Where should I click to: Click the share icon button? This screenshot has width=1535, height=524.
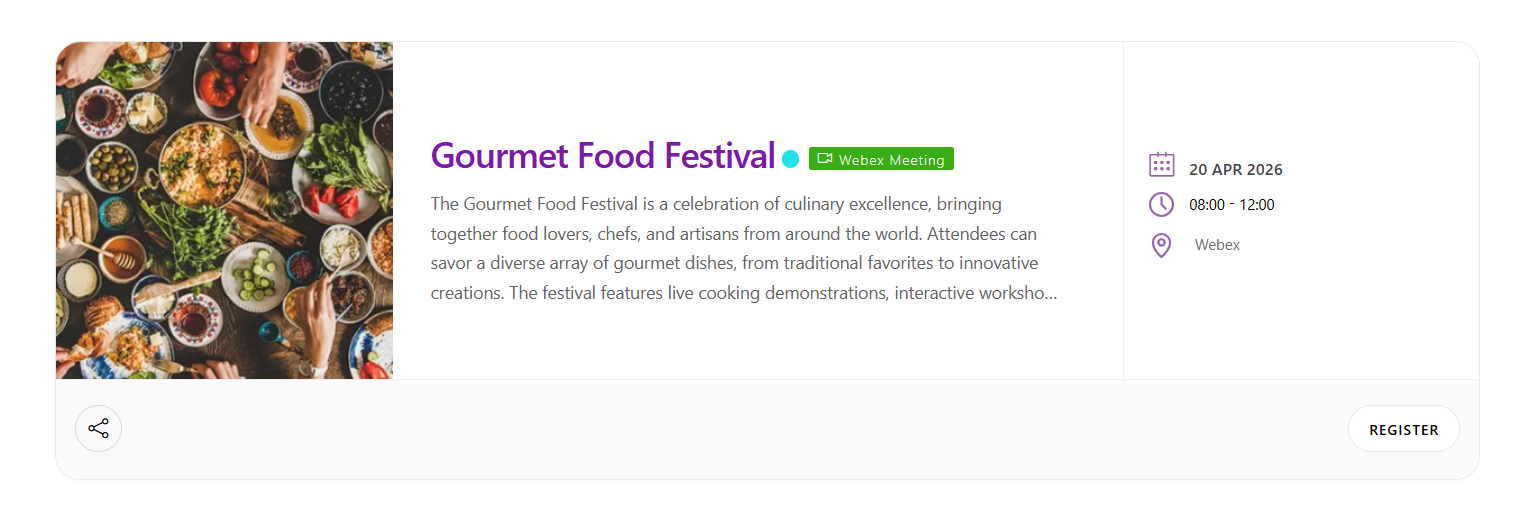point(98,429)
